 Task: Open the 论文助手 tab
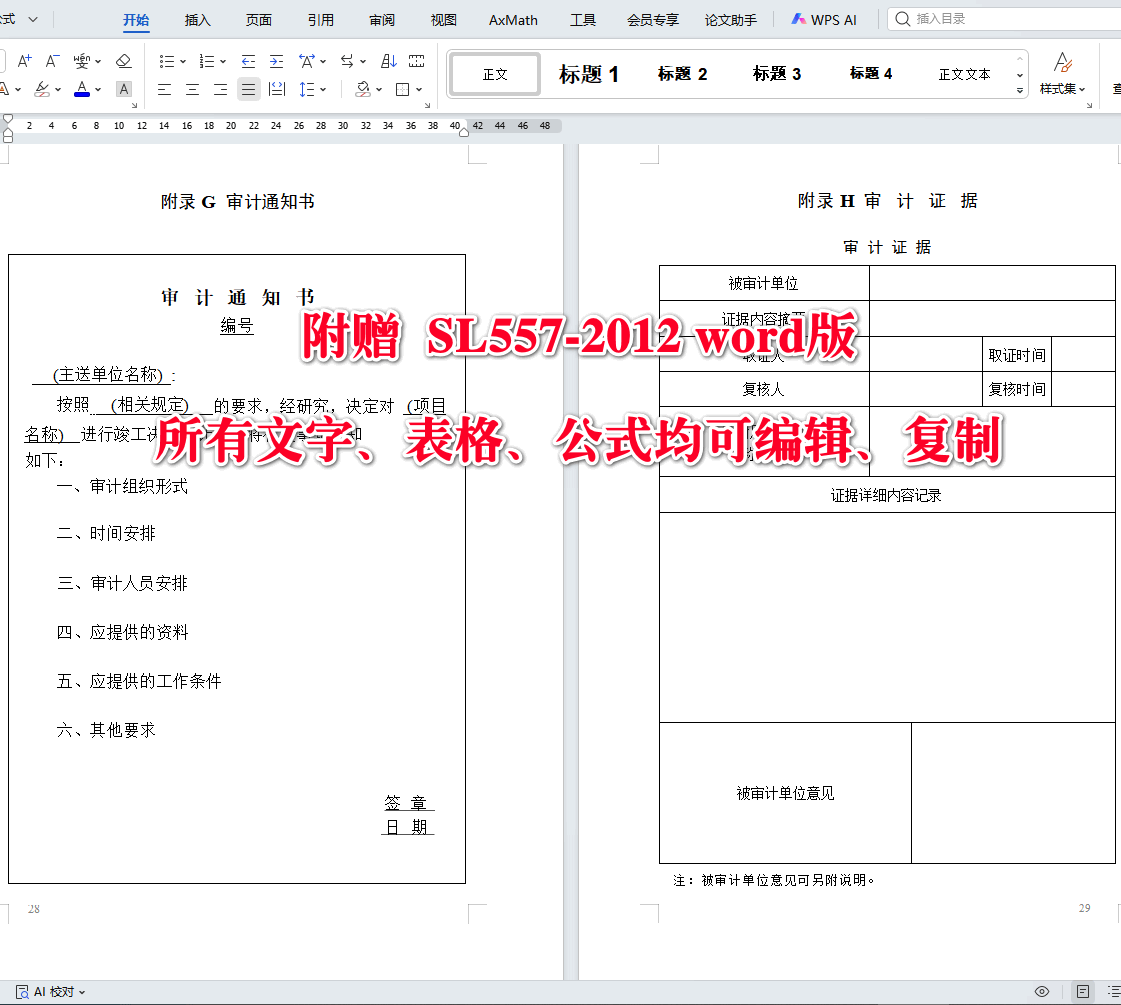731,20
